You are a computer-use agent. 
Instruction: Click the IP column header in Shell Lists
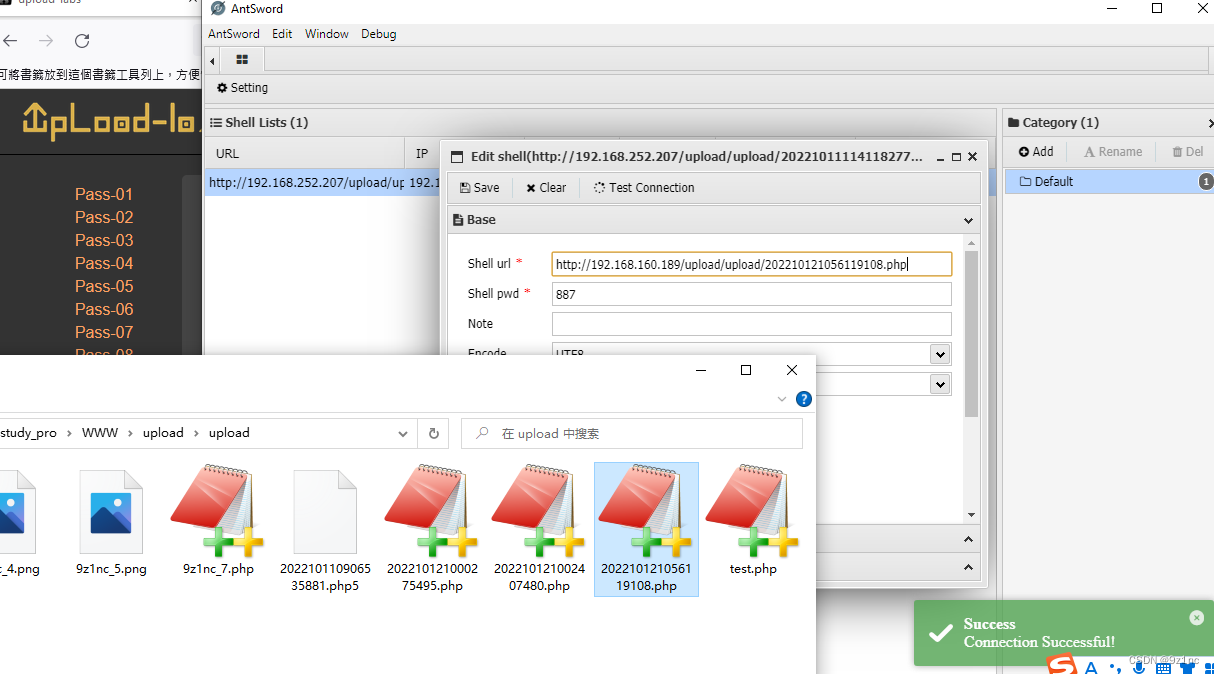tap(422, 154)
